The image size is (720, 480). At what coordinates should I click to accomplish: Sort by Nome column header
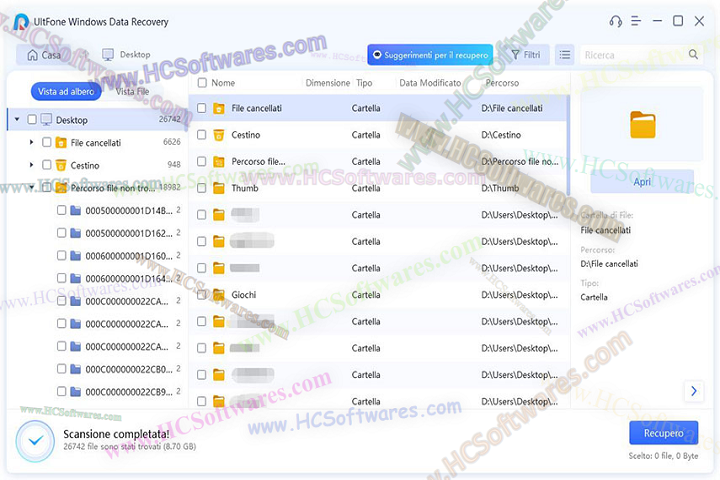(x=223, y=83)
